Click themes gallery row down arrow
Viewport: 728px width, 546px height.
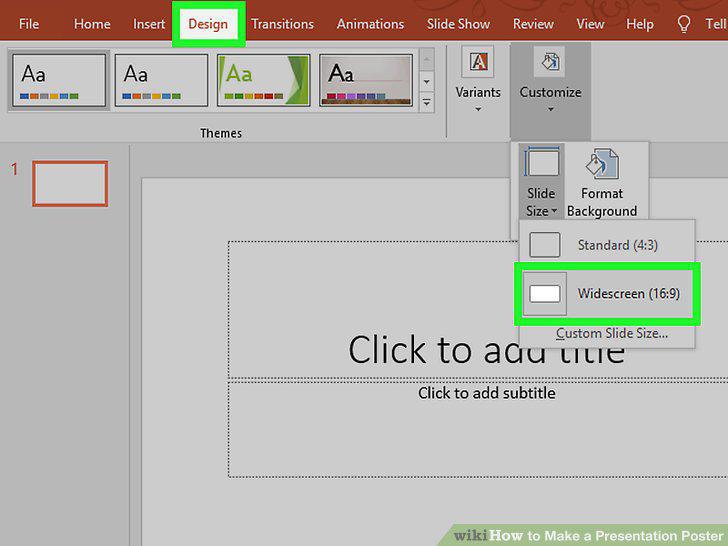click(x=426, y=82)
